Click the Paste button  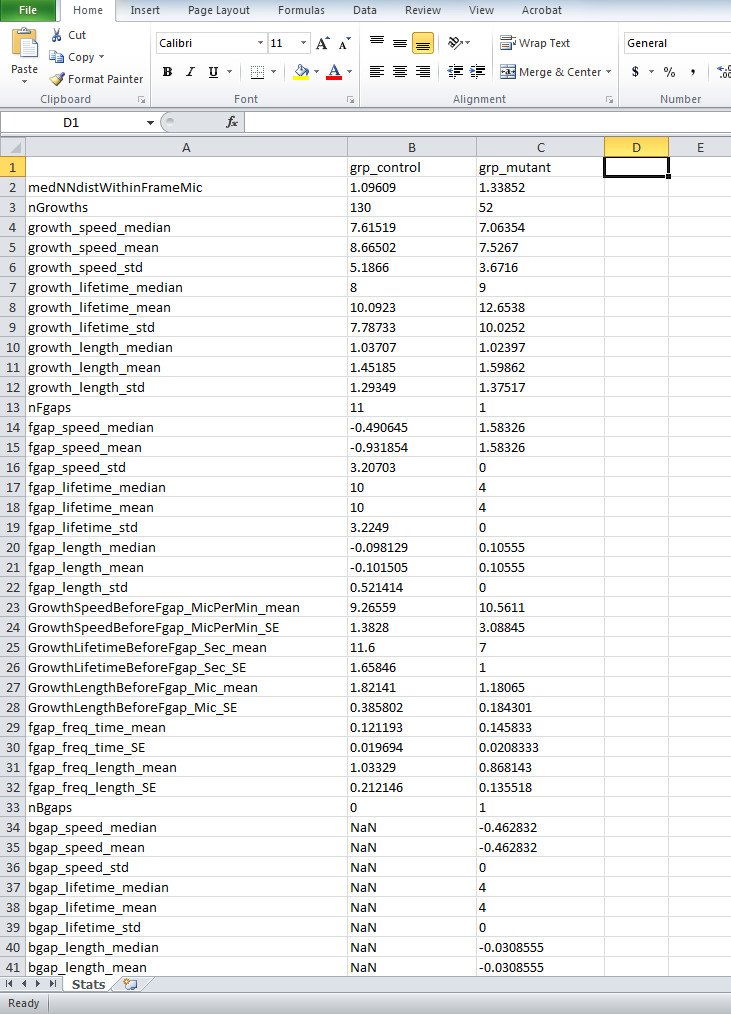pos(24,57)
